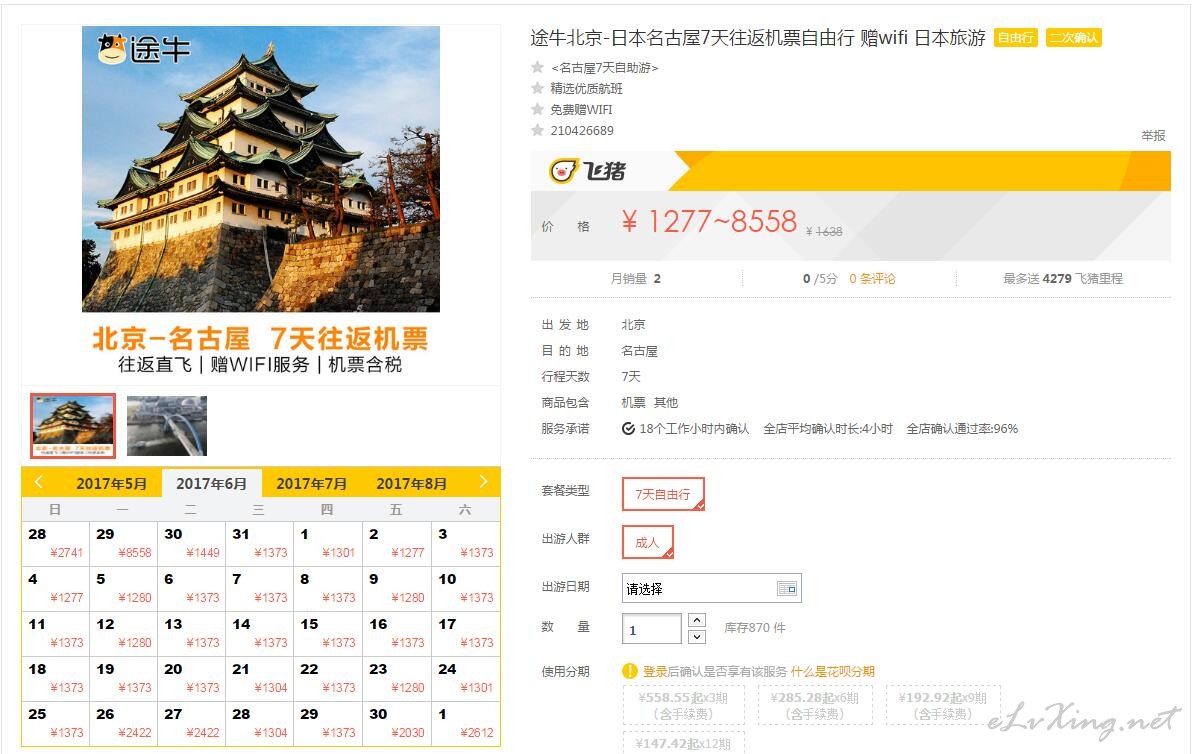1192x754 pixels.
Task: Open the 什么是花呗分期 explanation link
Action: 832,671
